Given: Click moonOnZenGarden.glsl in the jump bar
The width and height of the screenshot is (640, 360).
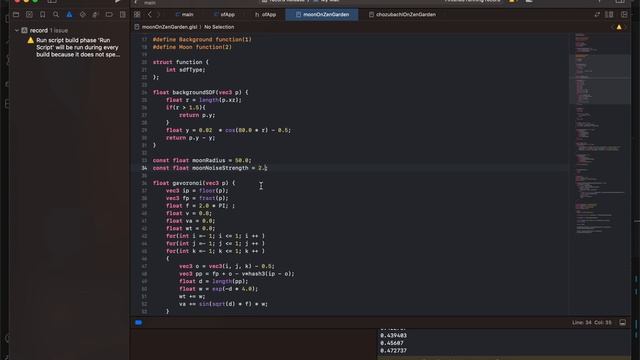Looking at the screenshot, I should click(x=169, y=27).
